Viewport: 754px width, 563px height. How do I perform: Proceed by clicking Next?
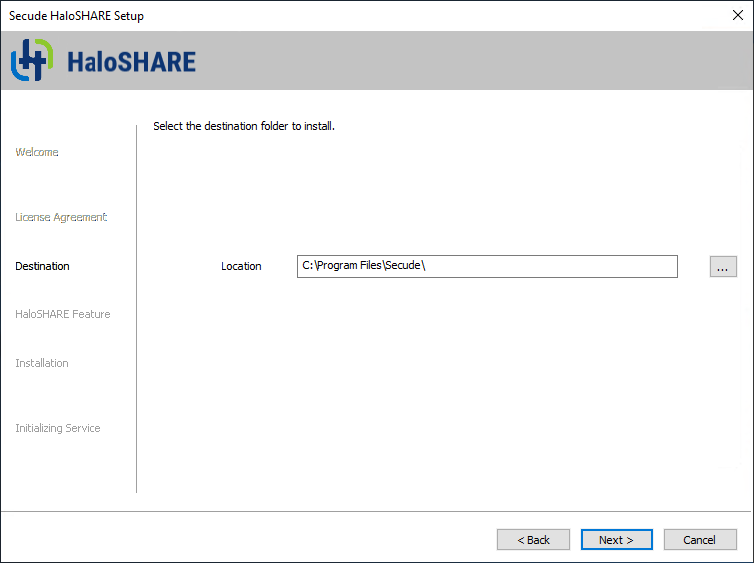[616, 540]
